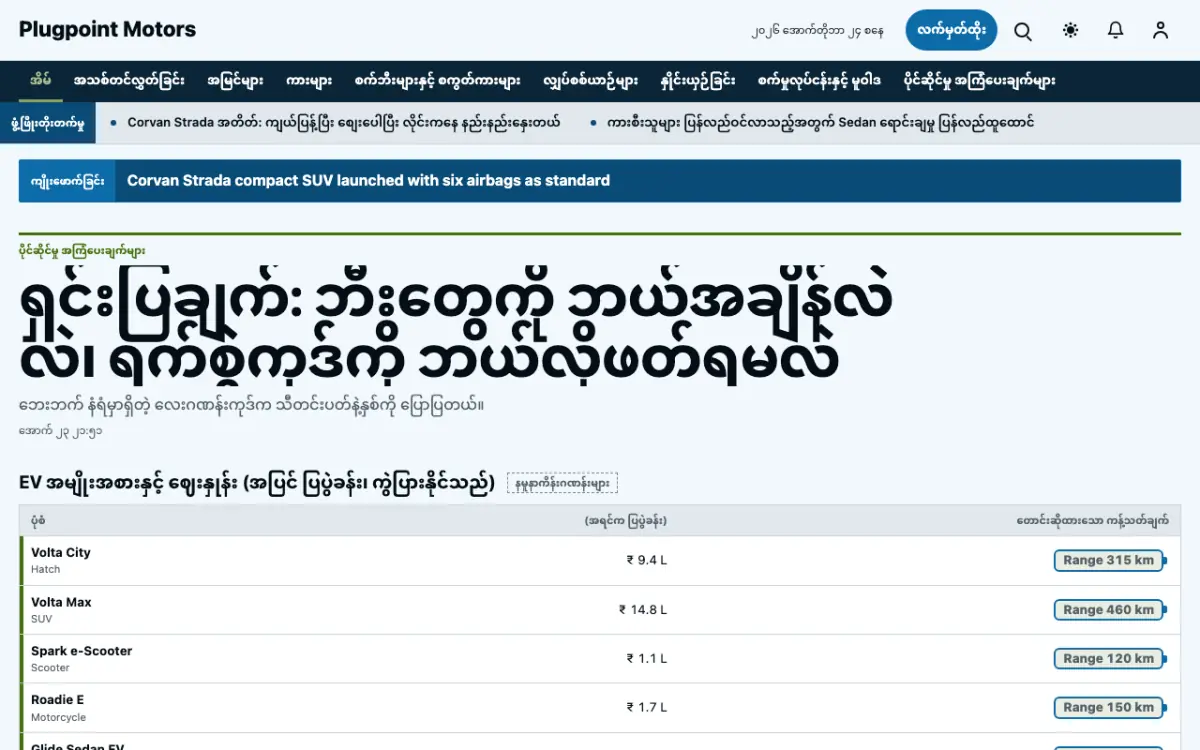Image resolution: width=1200 pixels, height=750 pixels.
Task: Click the Range 460 km badge
Action: (x=1109, y=609)
